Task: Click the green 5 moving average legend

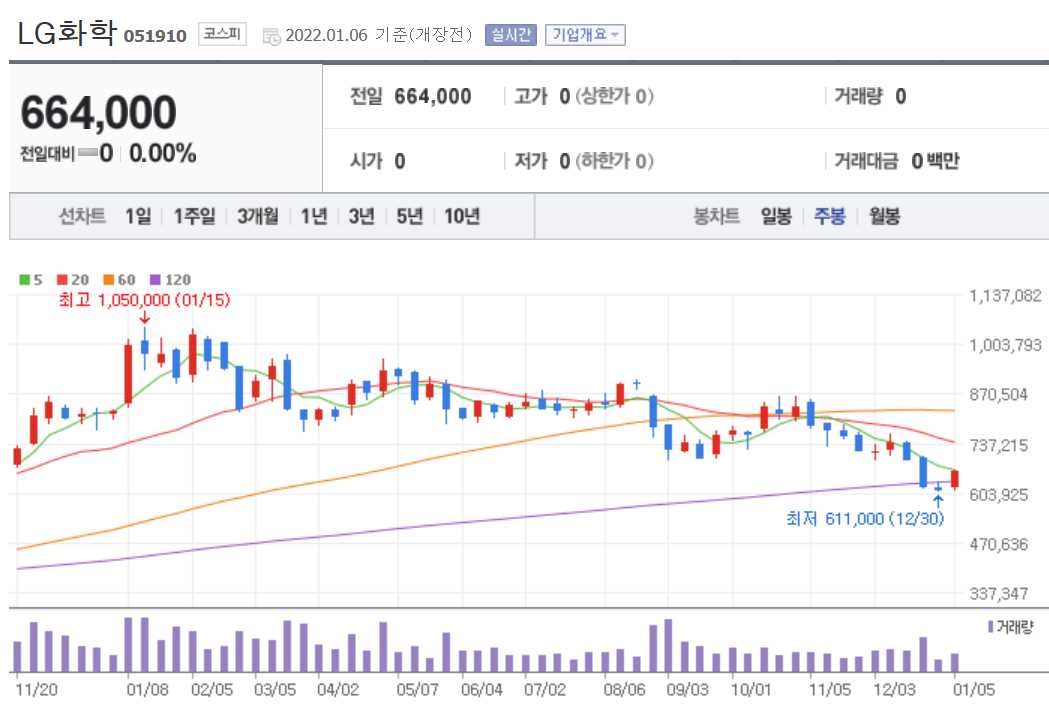Action: pyautogui.click(x=31, y=280)
